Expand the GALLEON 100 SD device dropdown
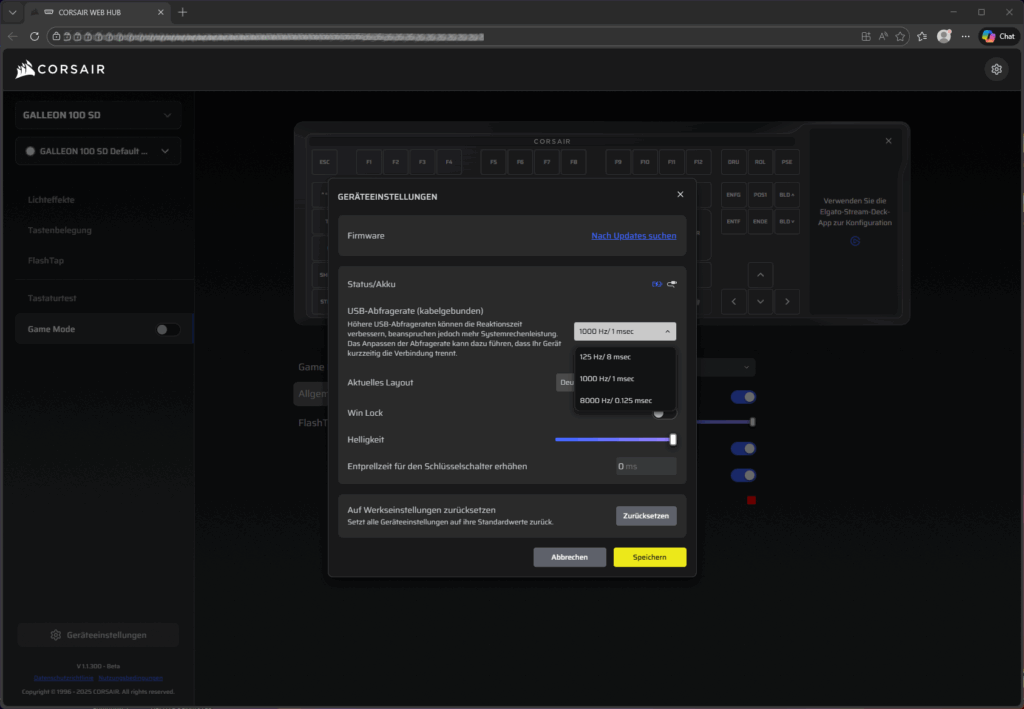Image resolution: width=1024 pixels, height=709 pixels. [x=98, y=115]
